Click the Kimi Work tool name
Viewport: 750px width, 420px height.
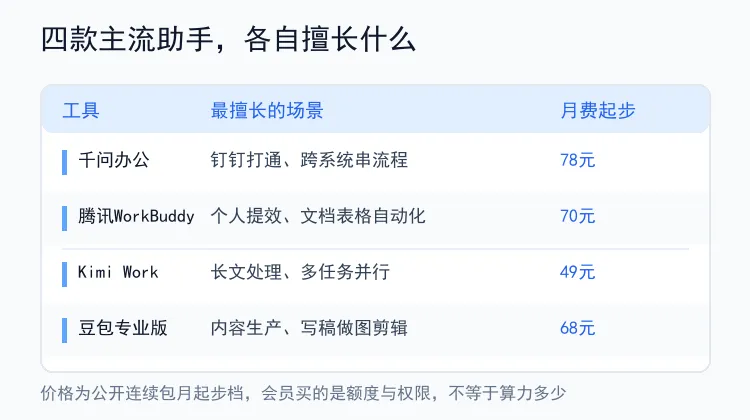click(x=118, y=272)
